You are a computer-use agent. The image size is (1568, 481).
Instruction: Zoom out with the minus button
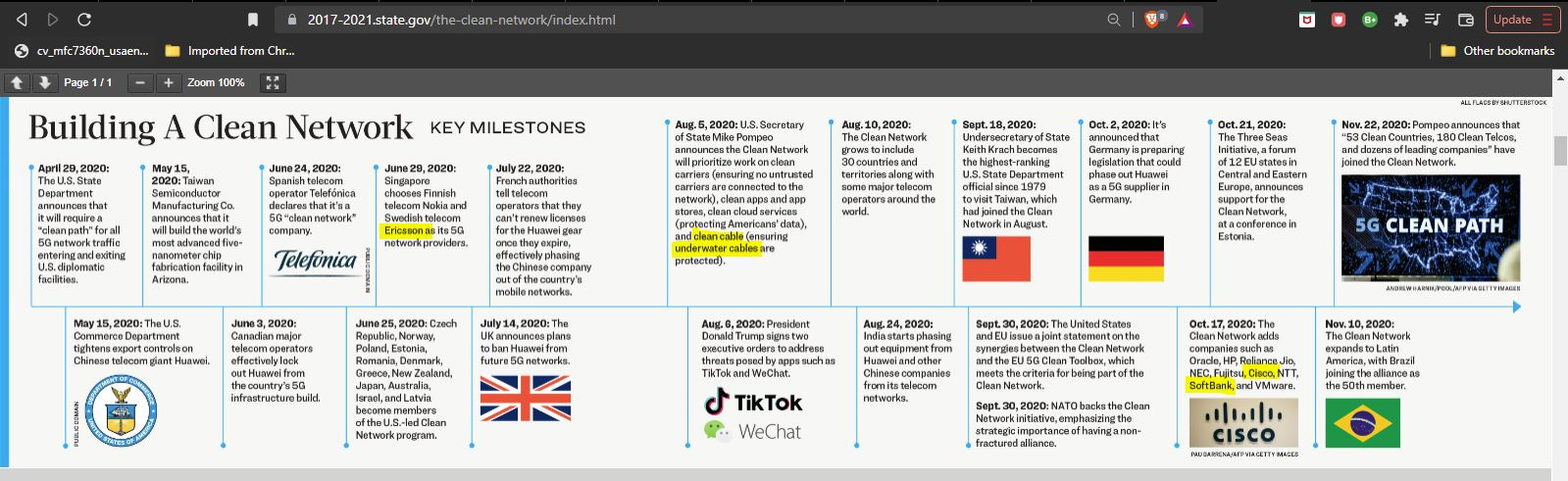140,83
